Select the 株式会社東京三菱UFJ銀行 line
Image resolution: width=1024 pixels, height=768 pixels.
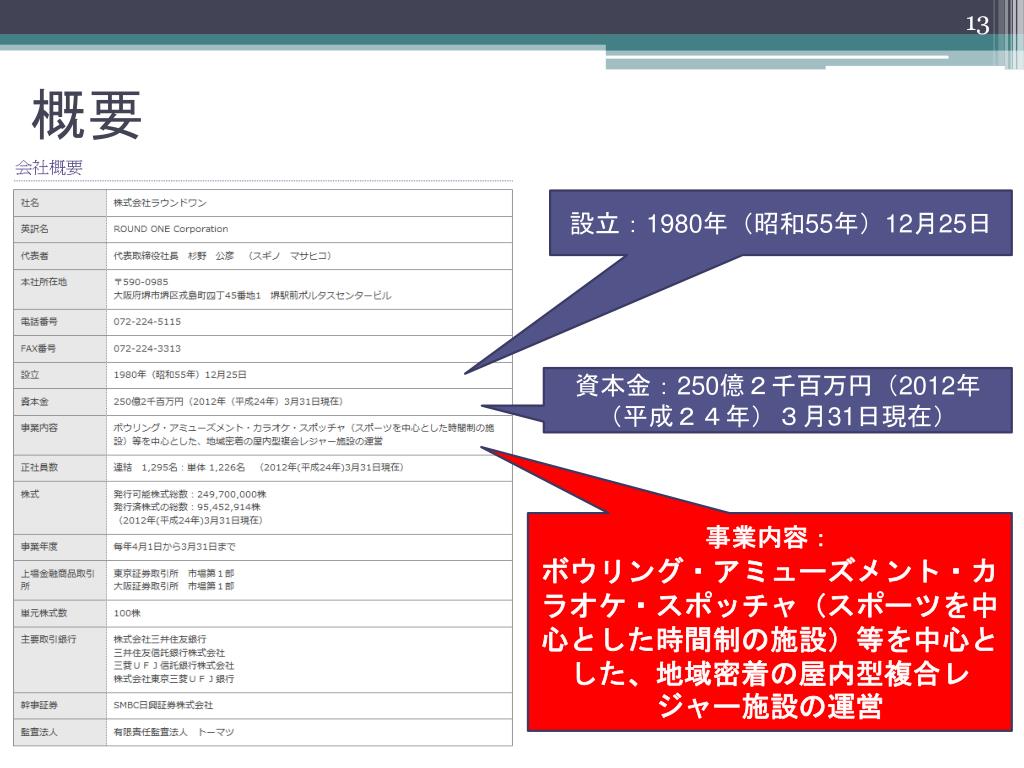coord(174,679)
